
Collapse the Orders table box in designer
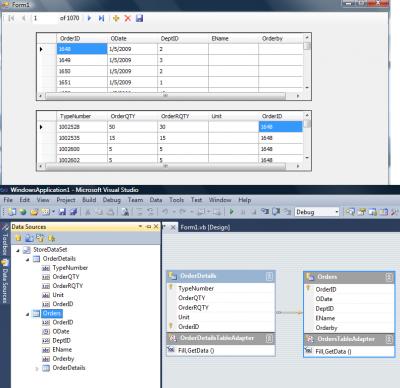coord(389,277)
